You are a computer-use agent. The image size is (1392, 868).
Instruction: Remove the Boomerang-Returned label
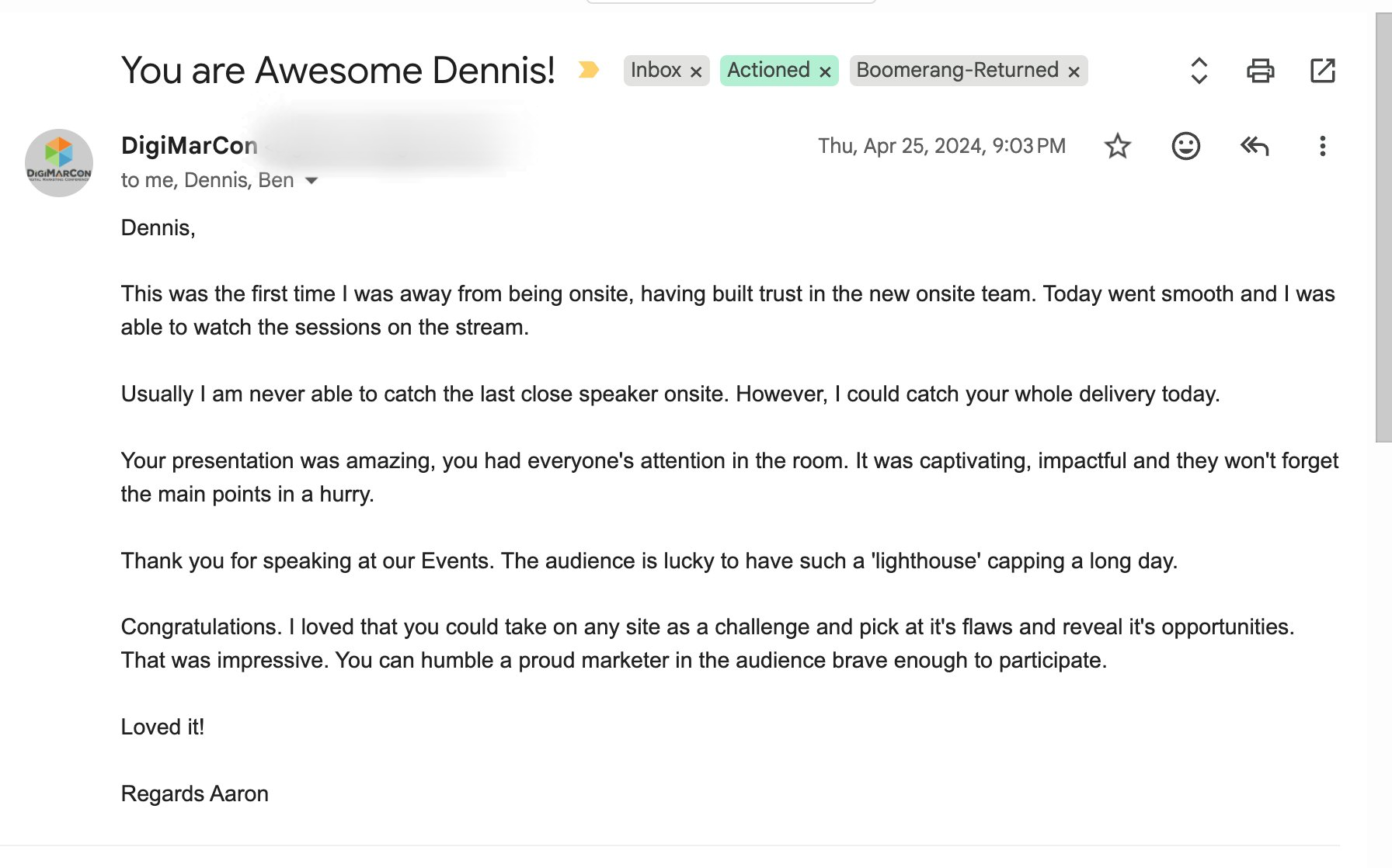click(x=1074, y=71)
